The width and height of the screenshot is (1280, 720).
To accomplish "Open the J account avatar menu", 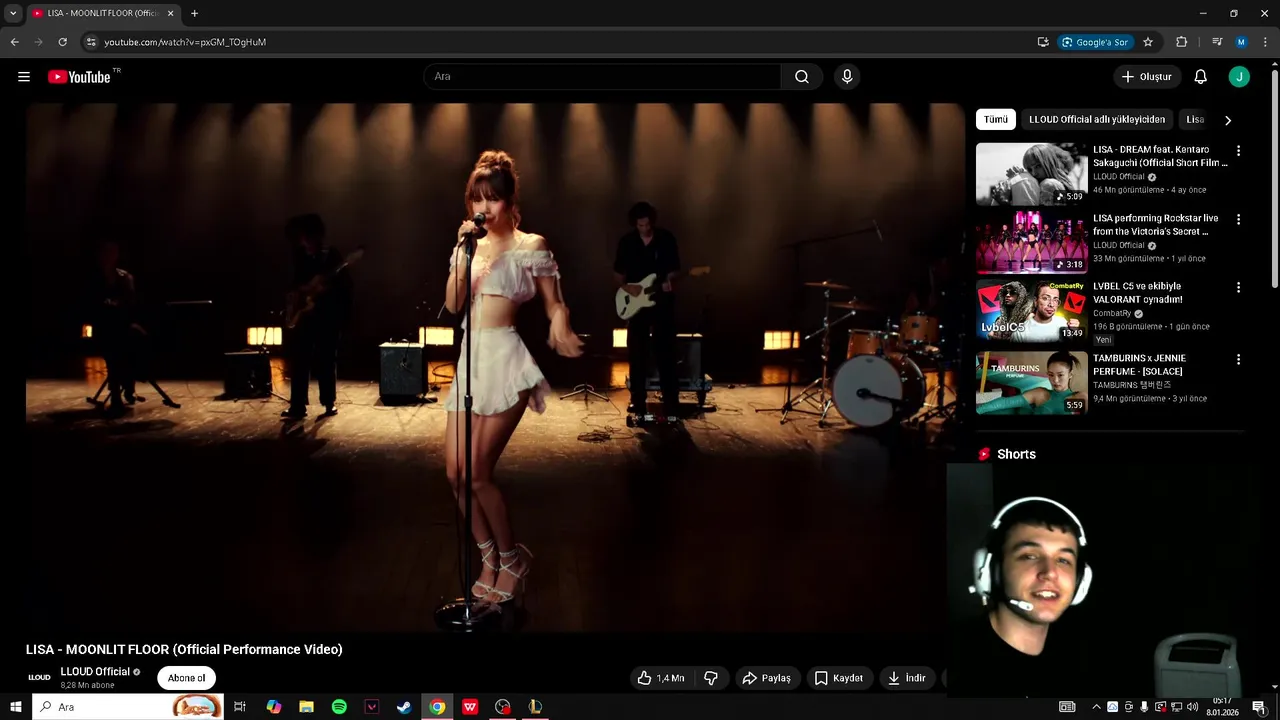I will coord(1239,77).
